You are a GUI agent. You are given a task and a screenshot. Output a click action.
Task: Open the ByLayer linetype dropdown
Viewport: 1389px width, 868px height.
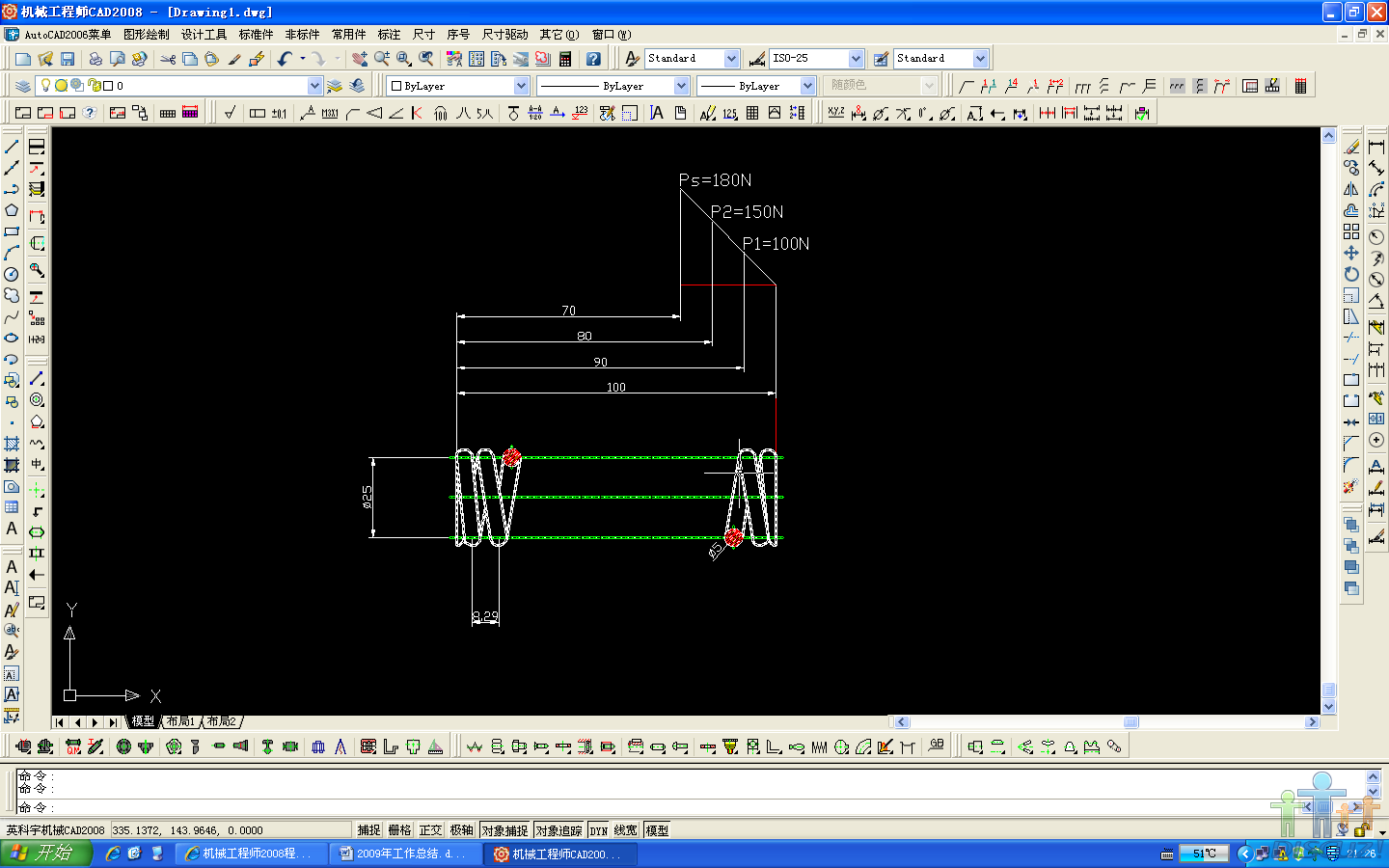coord(681,86)
